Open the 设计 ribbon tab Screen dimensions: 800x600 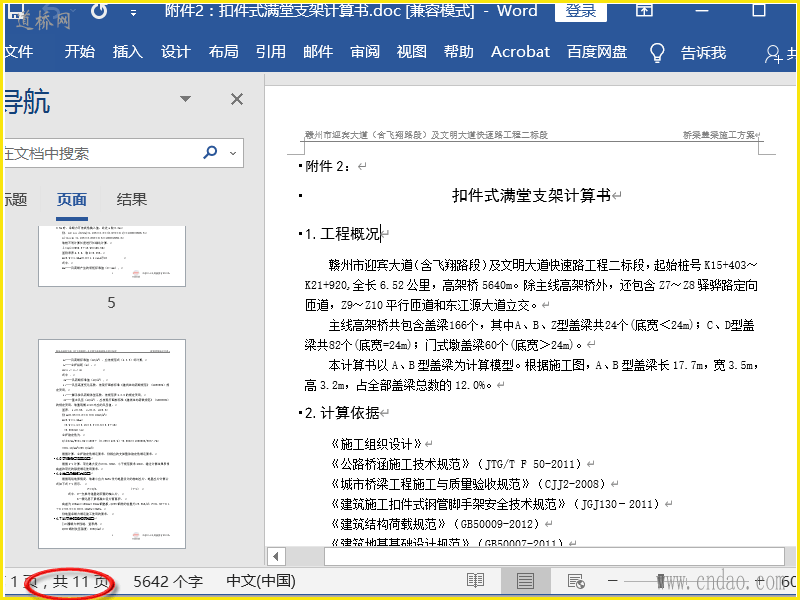pyautogui.click(x=176, y=52)
